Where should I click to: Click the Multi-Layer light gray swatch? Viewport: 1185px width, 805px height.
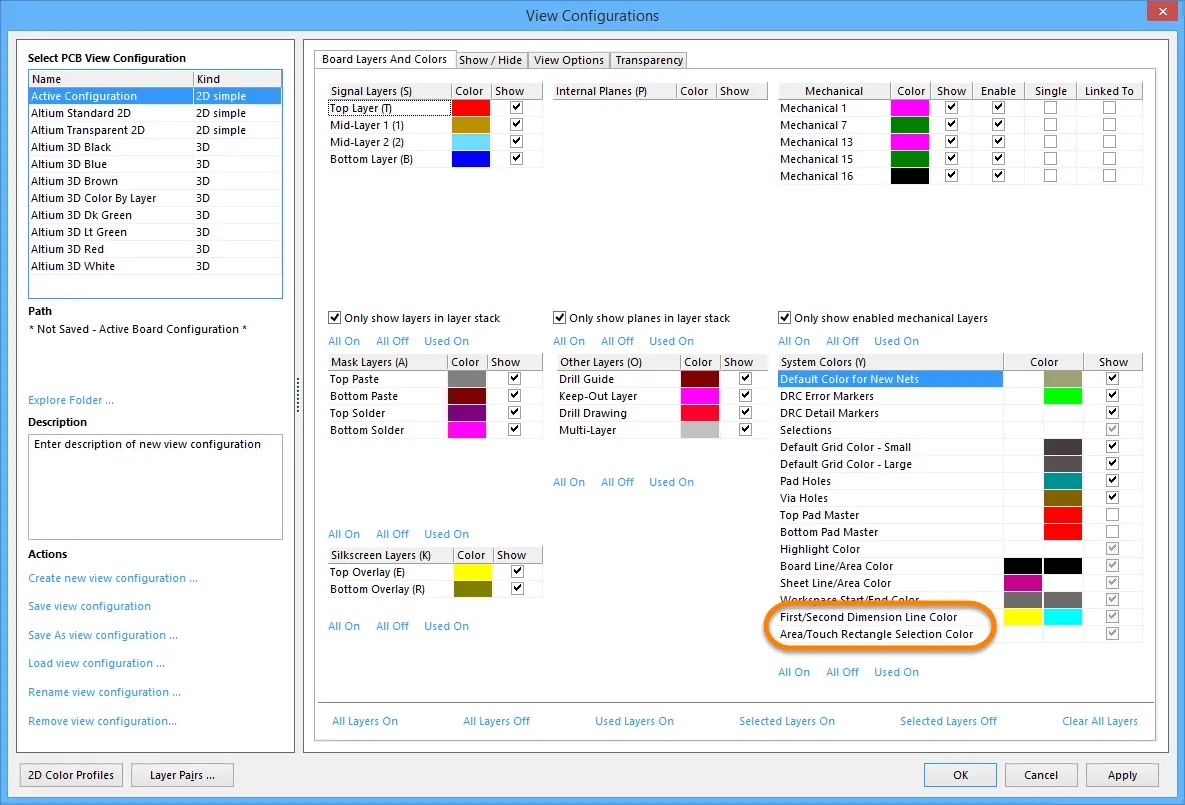click(x=700, y=430)
